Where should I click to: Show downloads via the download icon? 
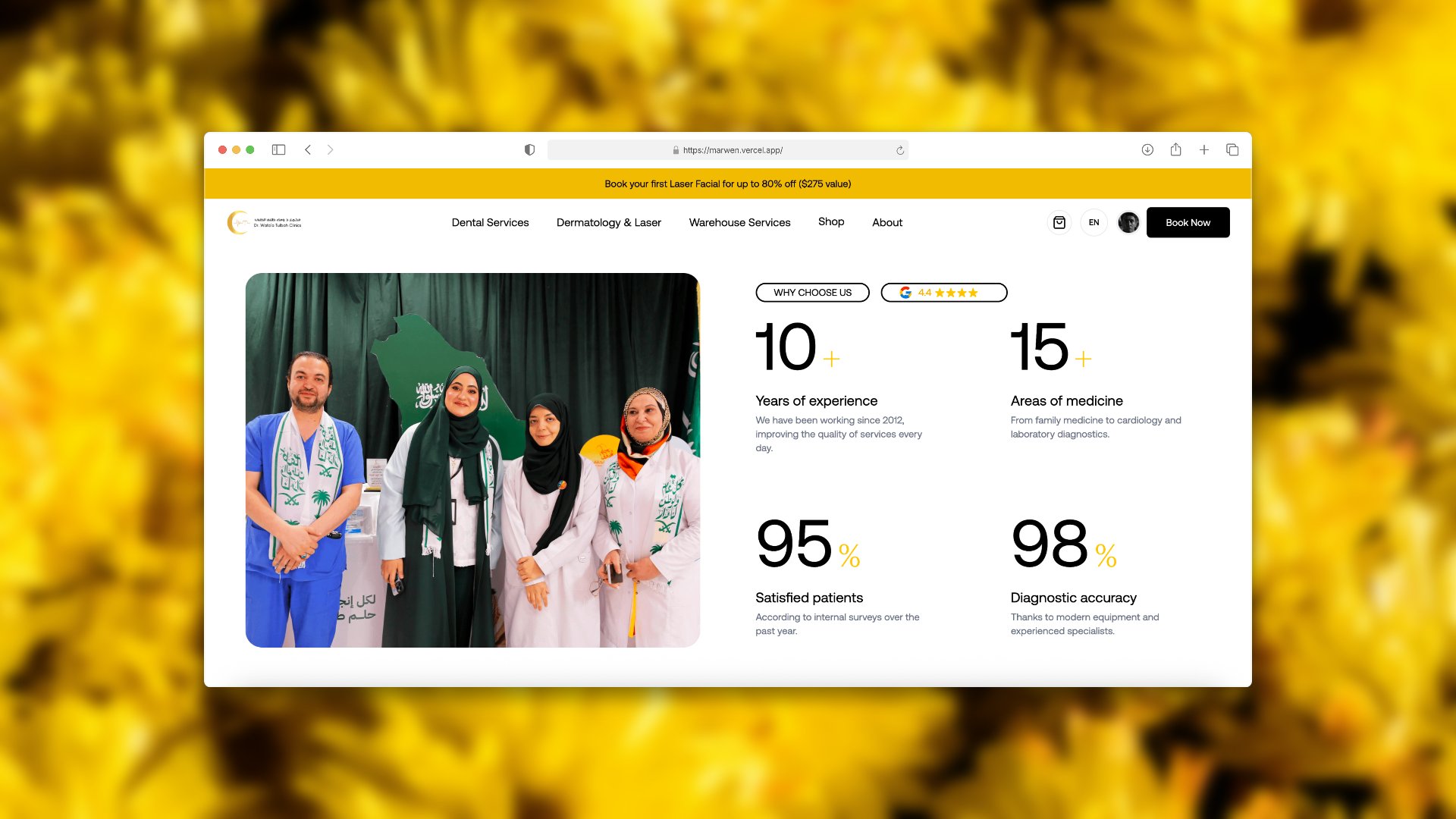[1147, 150]
